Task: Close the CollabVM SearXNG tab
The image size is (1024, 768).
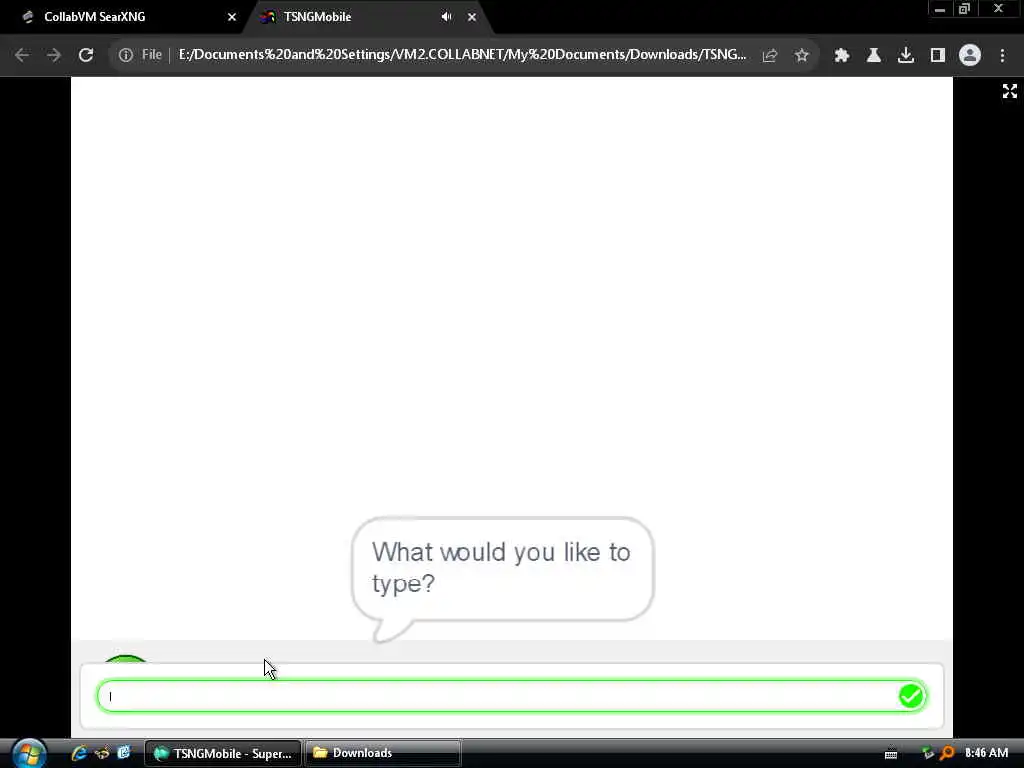Action: coord(232,17)
